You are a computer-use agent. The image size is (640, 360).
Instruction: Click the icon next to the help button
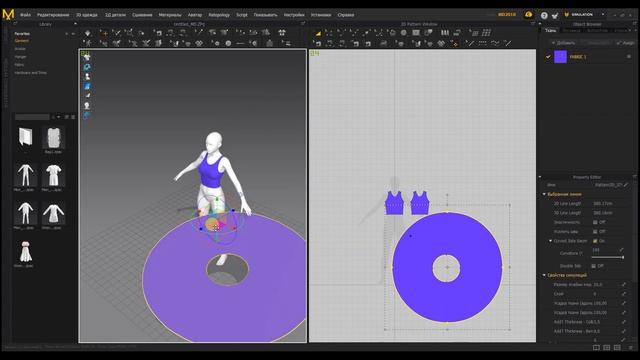coord(555,15)
